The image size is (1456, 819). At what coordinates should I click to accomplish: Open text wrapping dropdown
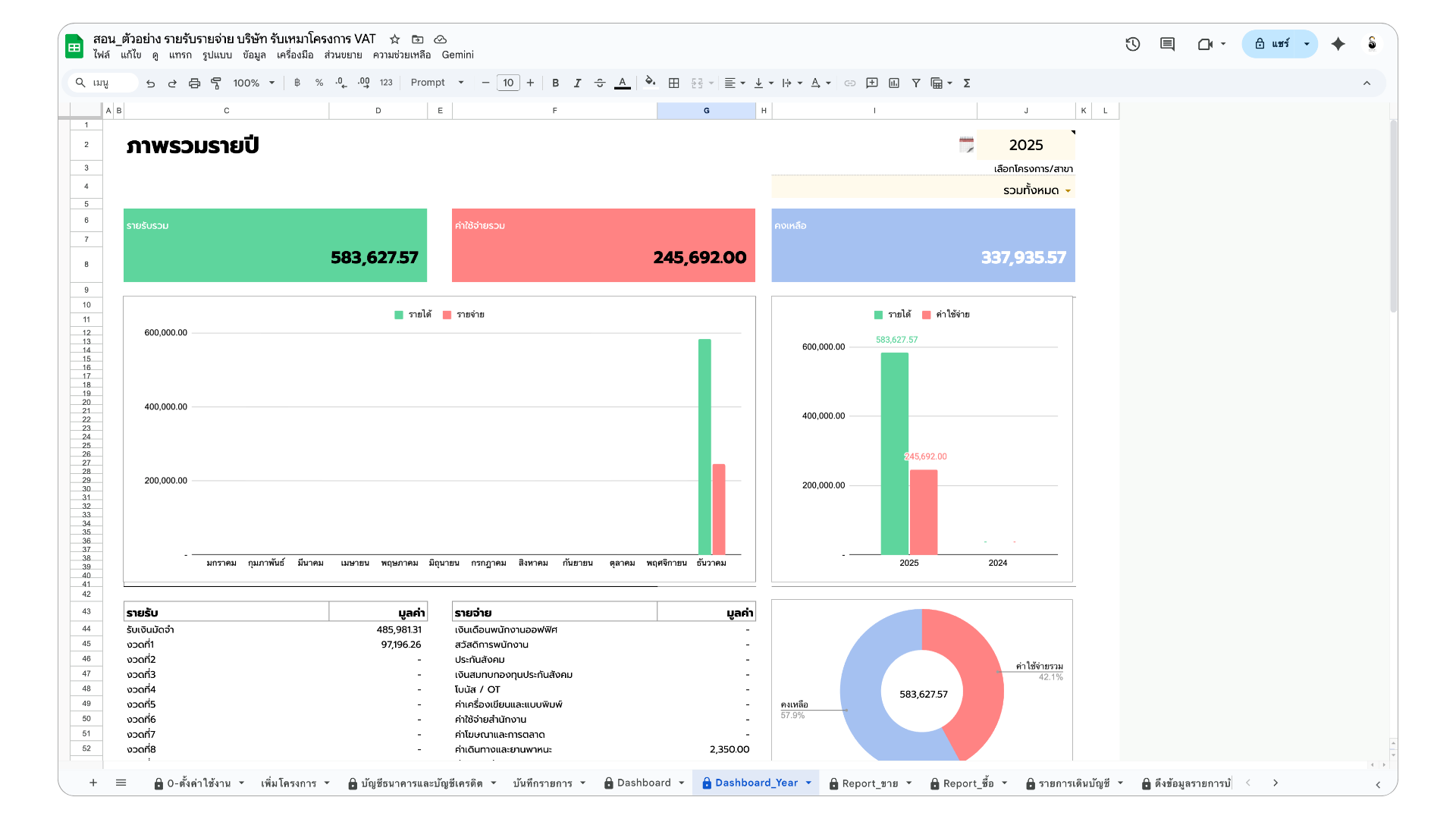click(x=792, y=83)
